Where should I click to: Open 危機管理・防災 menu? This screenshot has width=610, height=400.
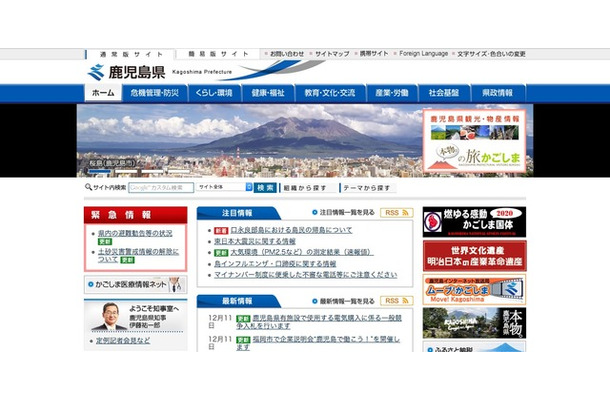tap(155, 93)
